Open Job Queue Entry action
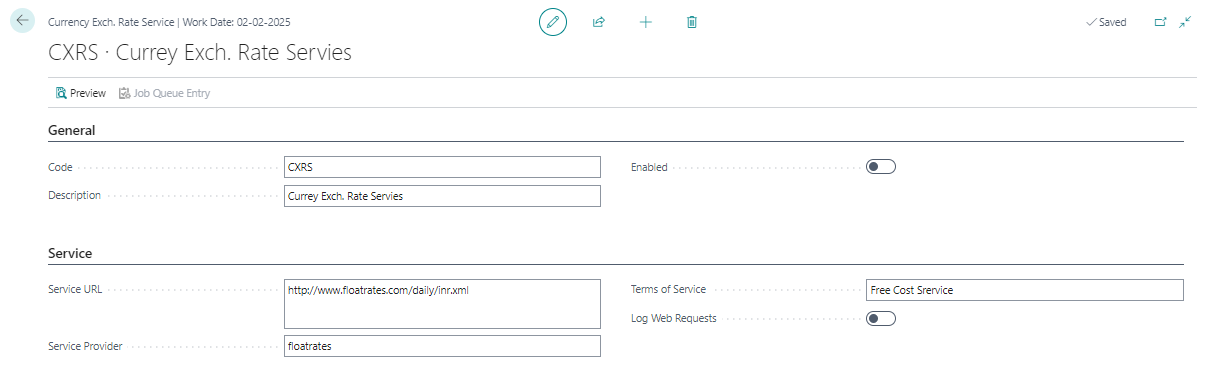1232x390 pixels. pyautogui.click(x=164, y=93)
